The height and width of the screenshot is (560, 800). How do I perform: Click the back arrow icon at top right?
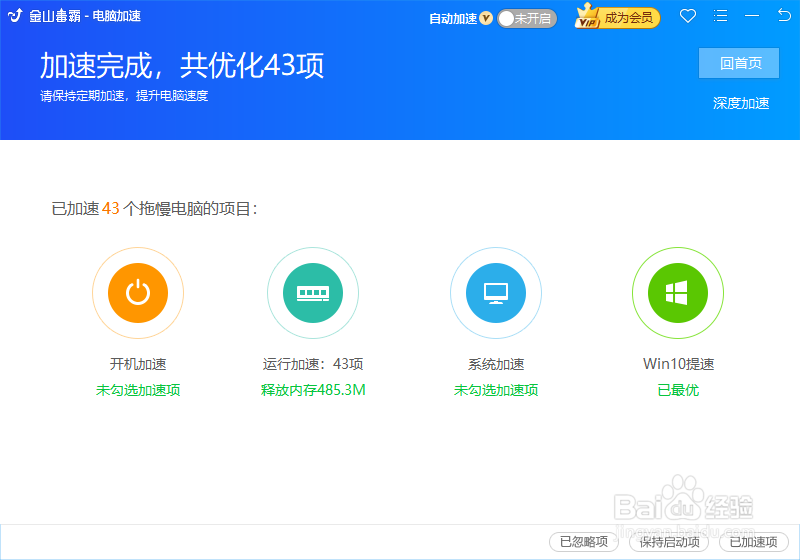coord(784,15)
